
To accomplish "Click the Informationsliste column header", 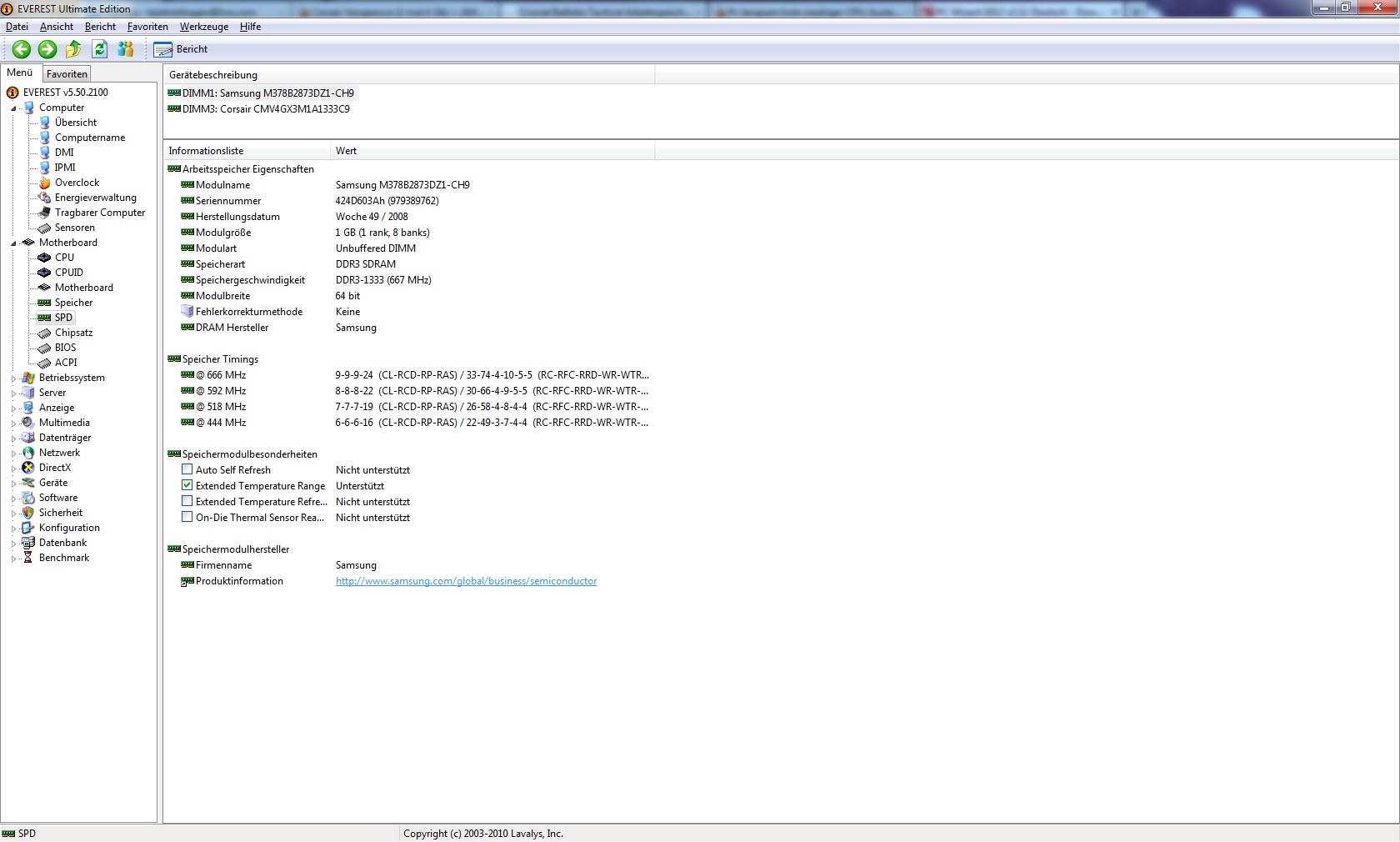I will [247, 151].
